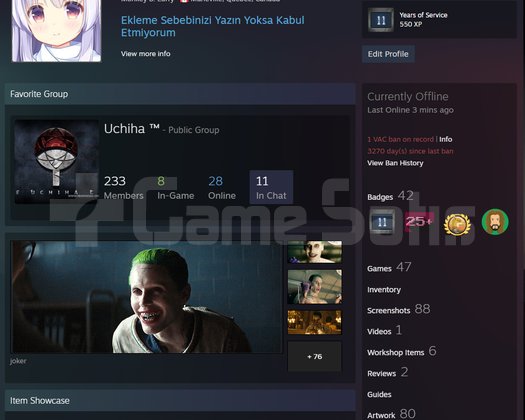
Task: Open the golden-toned third thumbnail
Action: click(x=315, y=322)
